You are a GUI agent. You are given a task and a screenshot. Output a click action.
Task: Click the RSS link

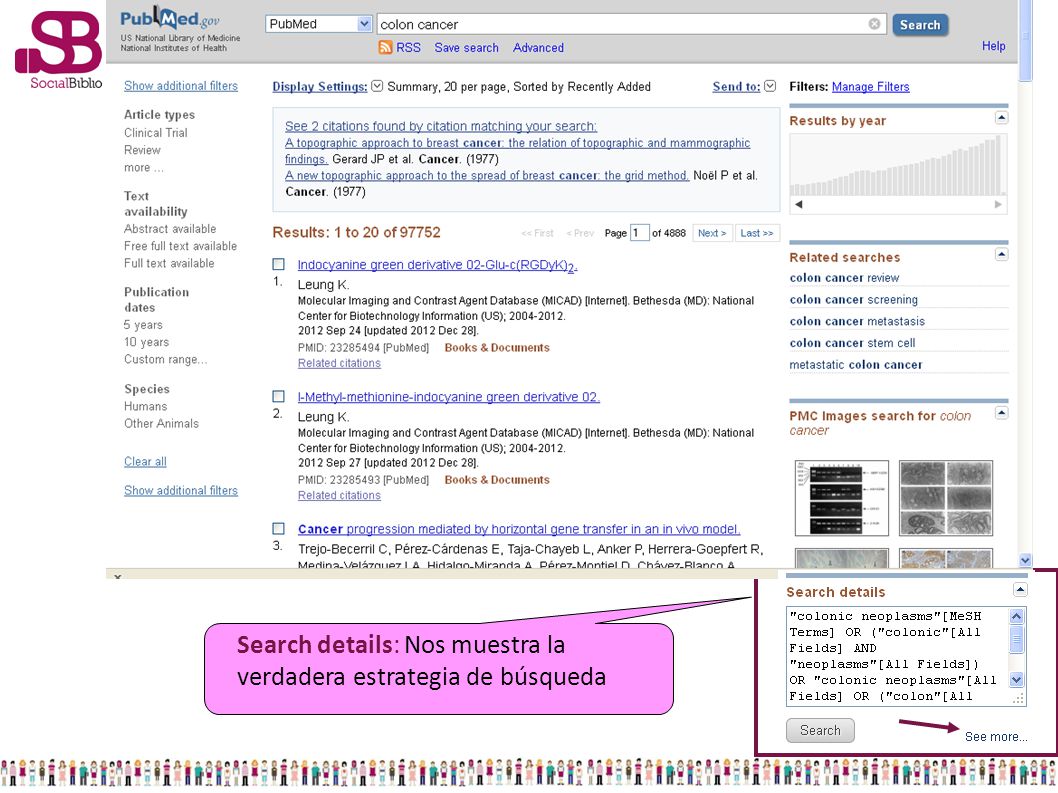(408, 48)
